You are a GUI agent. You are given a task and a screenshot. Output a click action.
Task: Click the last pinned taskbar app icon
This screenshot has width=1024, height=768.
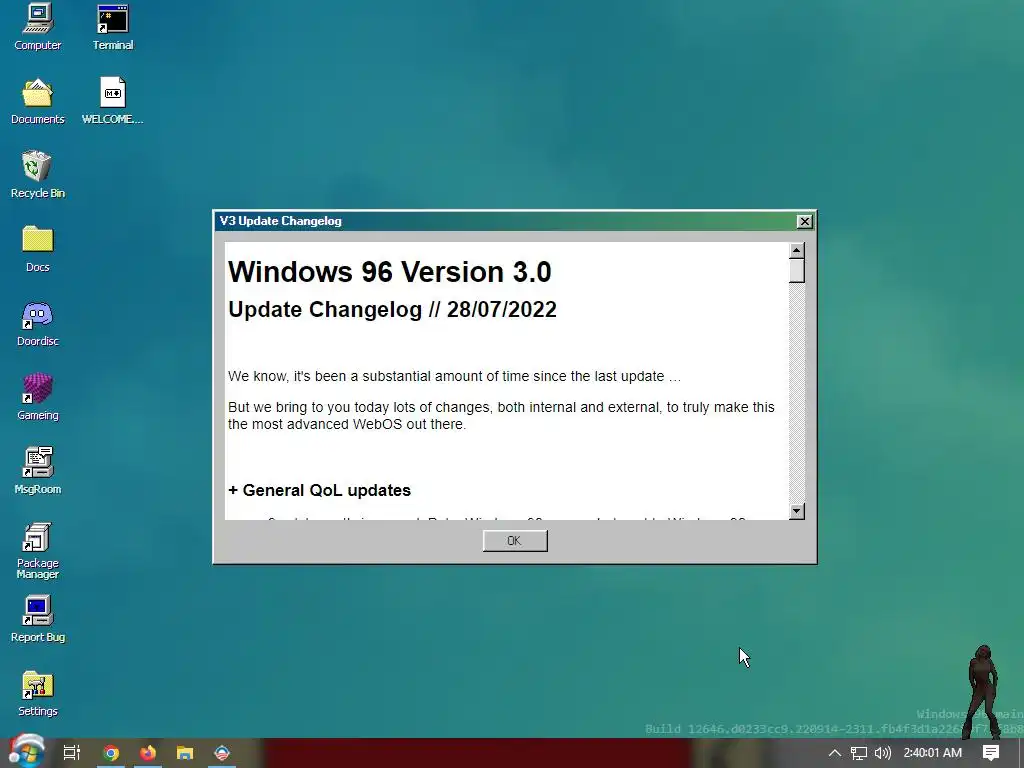tap(222, 753)
